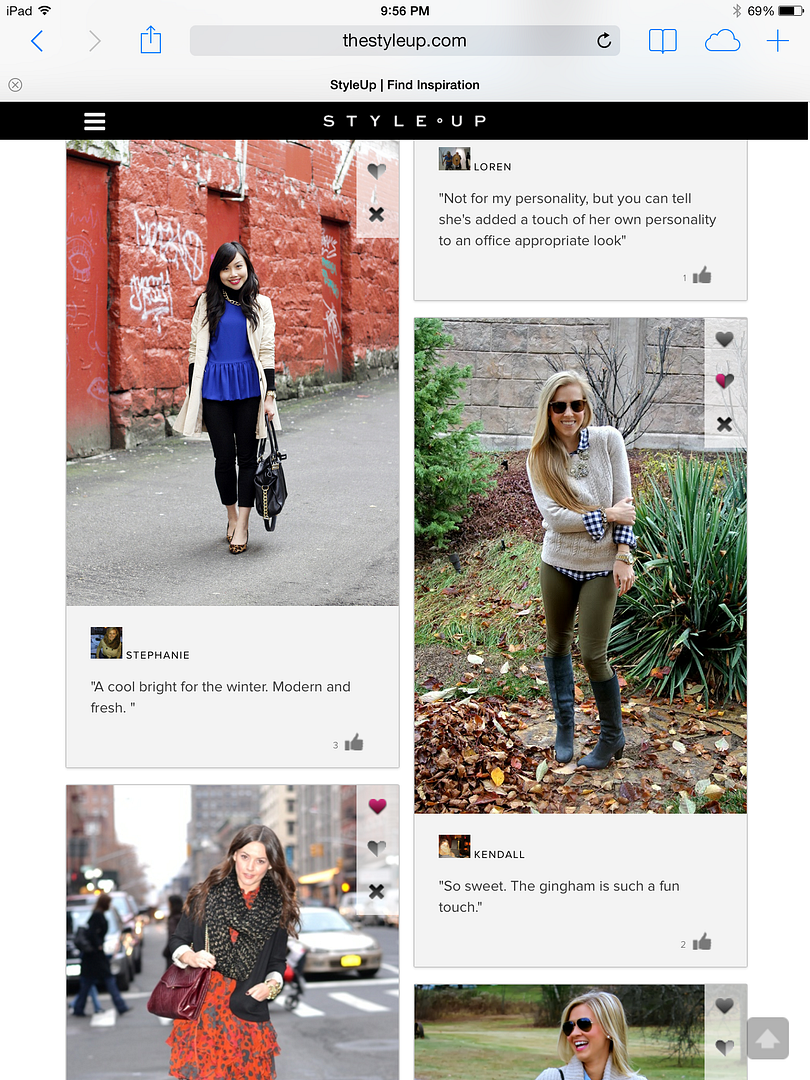Screen dimensions: 810x1080
Task: Dismiss the gingham sweater outfit
Action: [724, 424]
